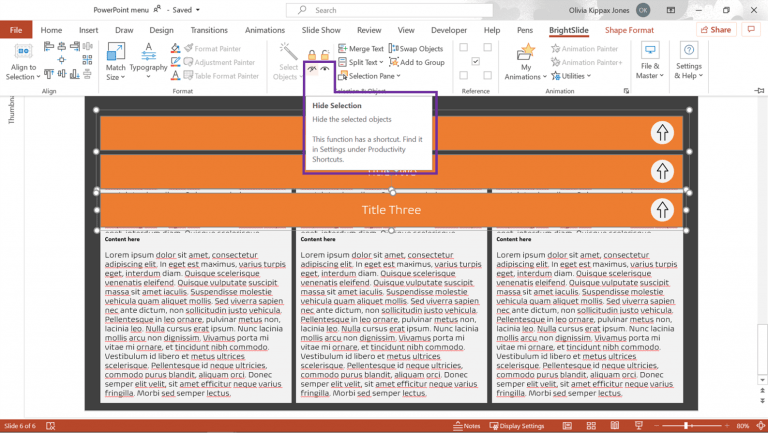Image resolution: width=768 pixels, height=433 pixels.
Task: Click Display Settings in the status bar
Action: pos(517,426)
